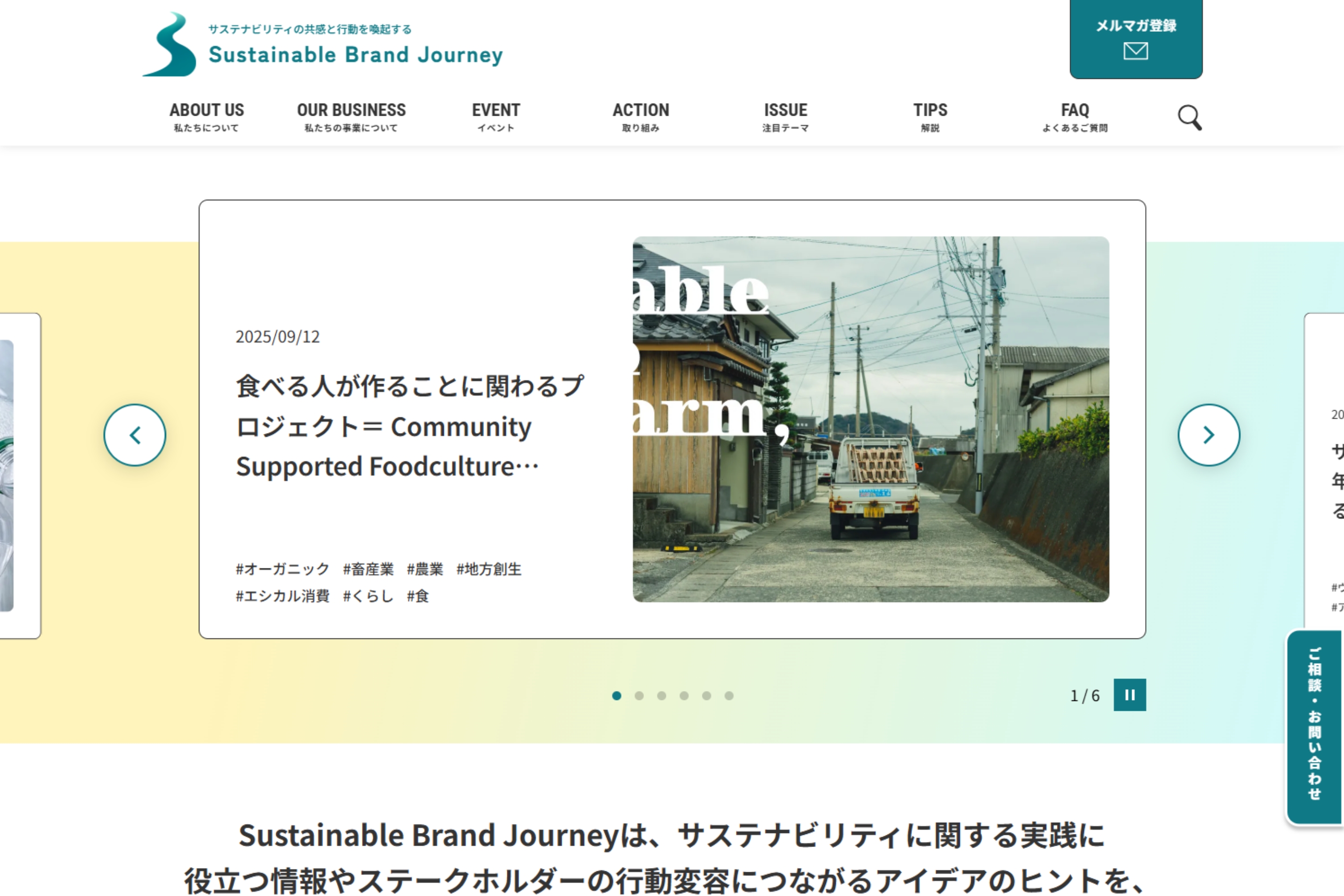This screenshot has height=896, width=1344.
Task: Open the ご相談・お問い合わせ side tab
Action: (x=1314, y=726)
